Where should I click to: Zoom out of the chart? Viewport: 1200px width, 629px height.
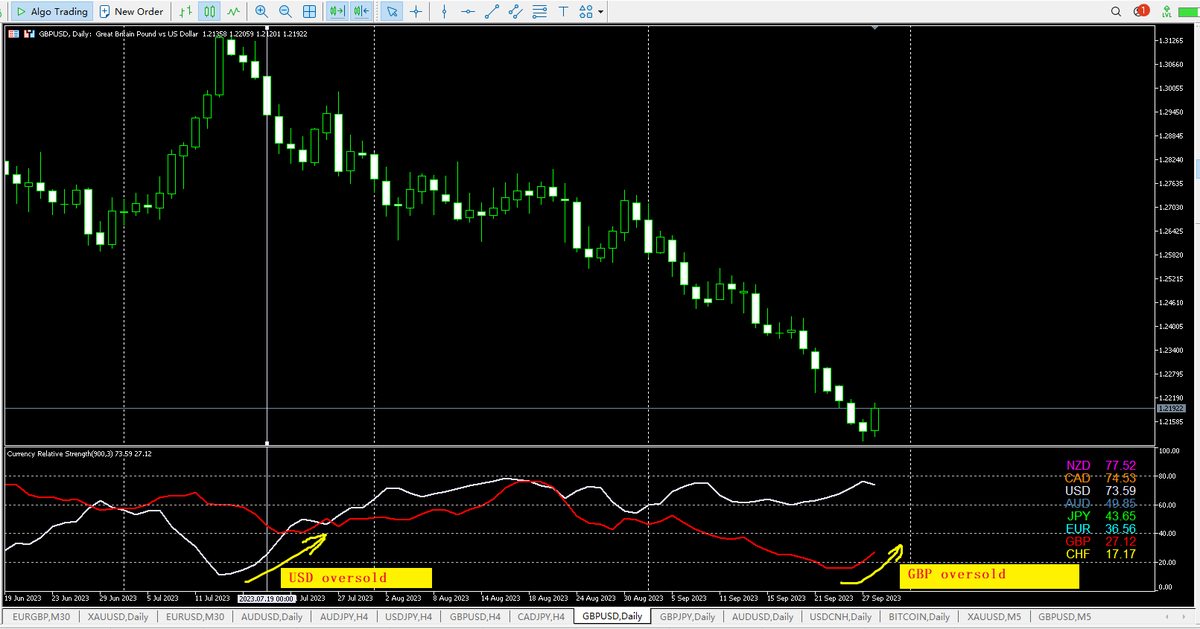(x=286, y=12)
